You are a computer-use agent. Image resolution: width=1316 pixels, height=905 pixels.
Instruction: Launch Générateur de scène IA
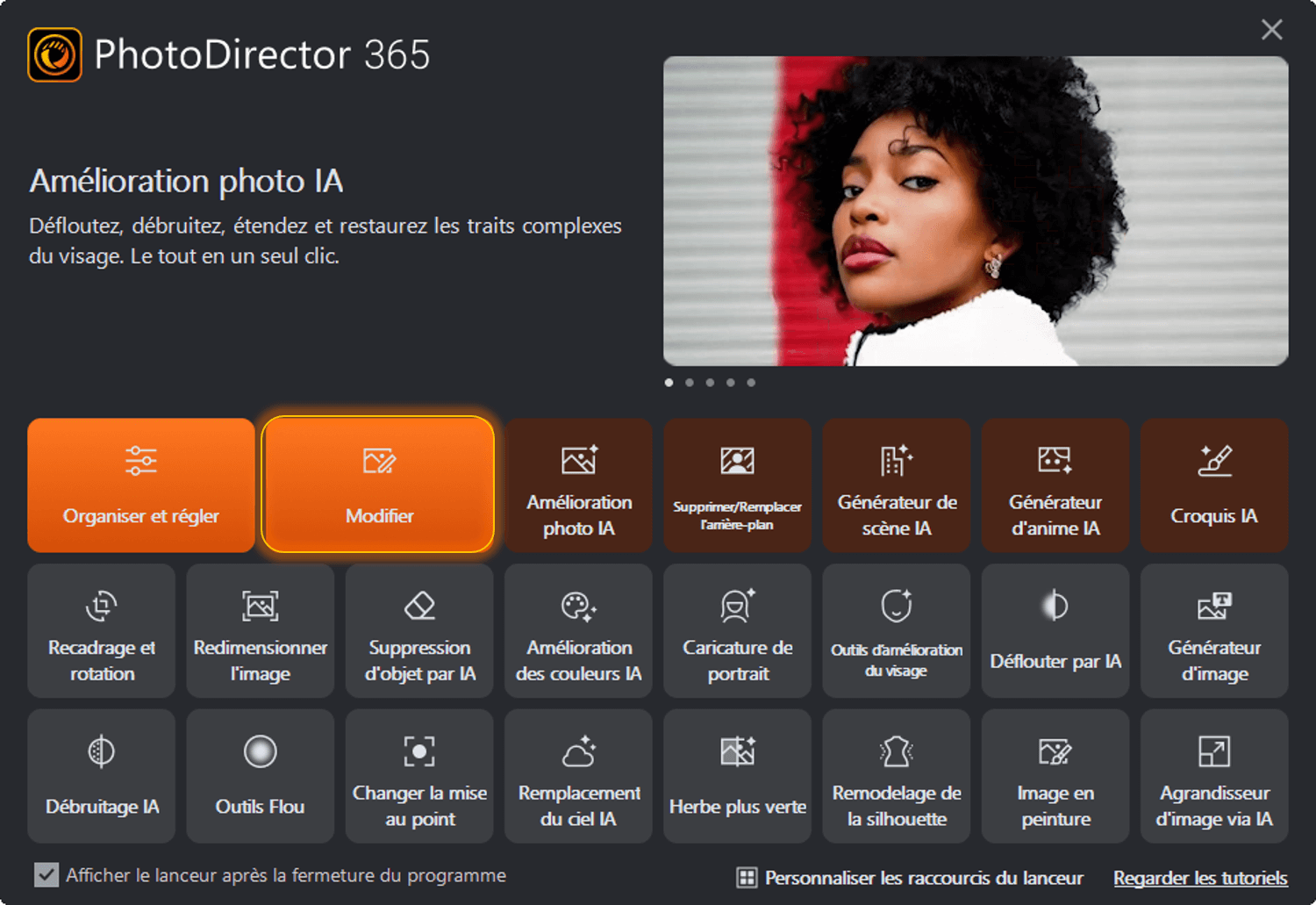[897, 485]
